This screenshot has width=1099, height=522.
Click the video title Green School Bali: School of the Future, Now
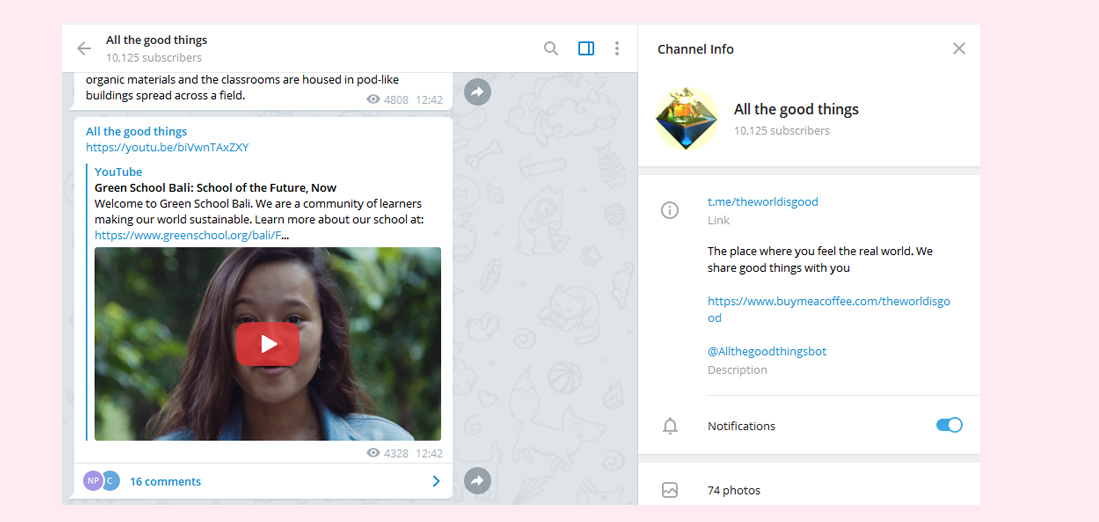[216, 188]
